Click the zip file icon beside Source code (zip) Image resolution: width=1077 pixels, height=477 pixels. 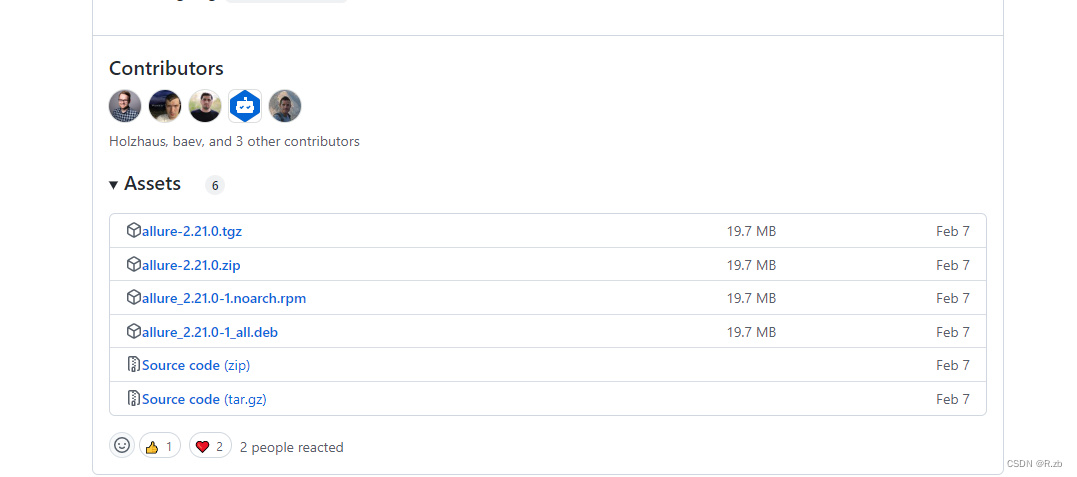[x=133, y=364]
